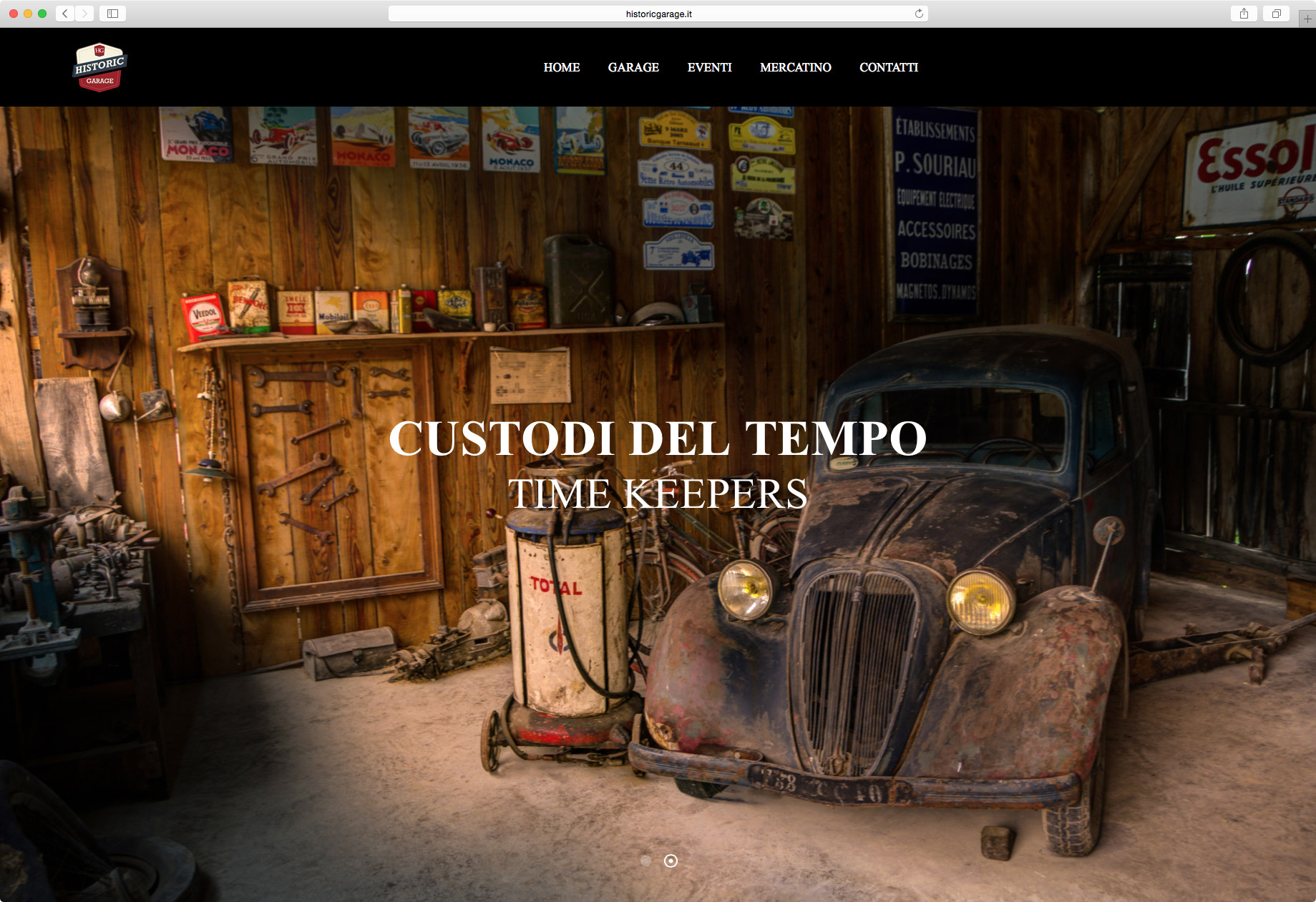1316x902 pixels.
Task: Open the CONTATTI page
Action: pos(888,67)
